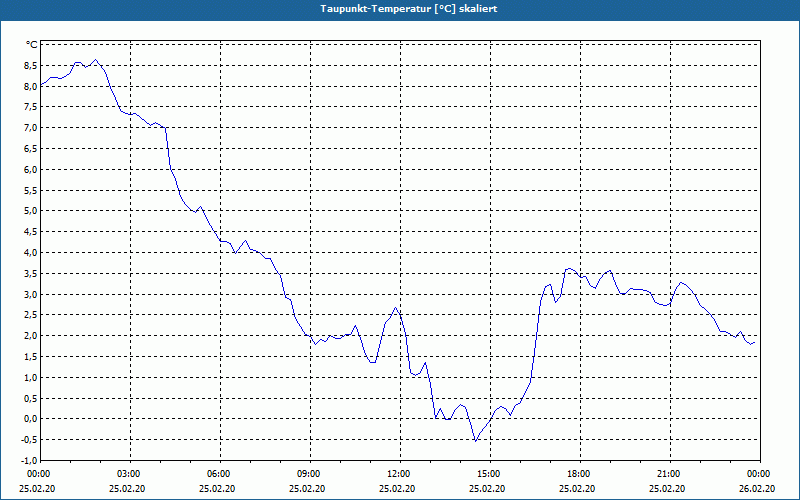
Task: Click the "4,5" y-axis label
Action: 30,232
